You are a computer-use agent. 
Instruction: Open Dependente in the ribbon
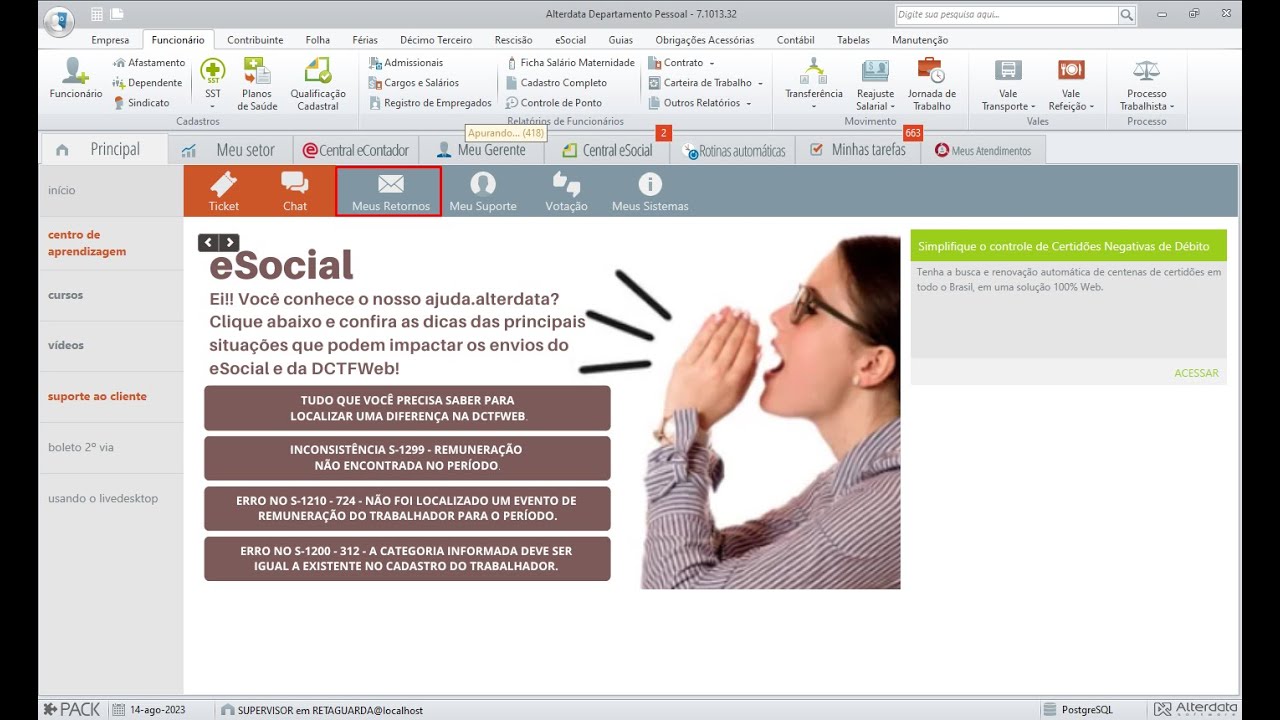(147, 83)
